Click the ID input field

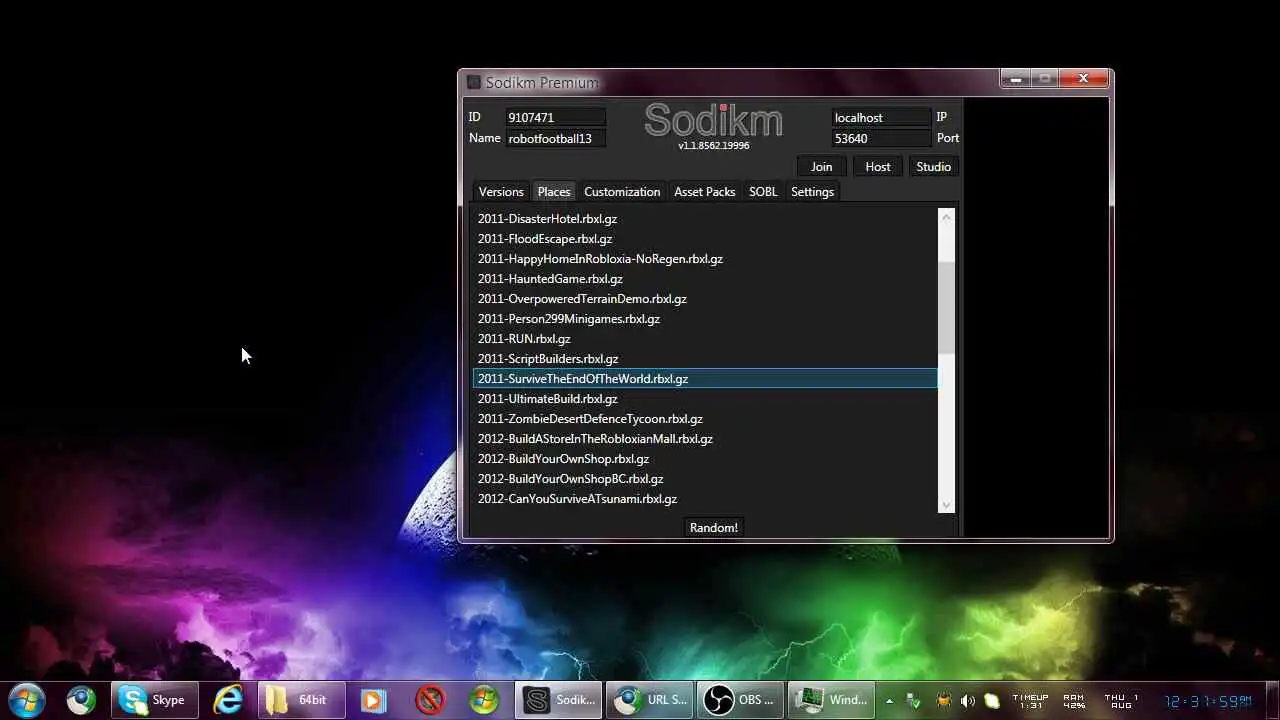tap(555, 117)
